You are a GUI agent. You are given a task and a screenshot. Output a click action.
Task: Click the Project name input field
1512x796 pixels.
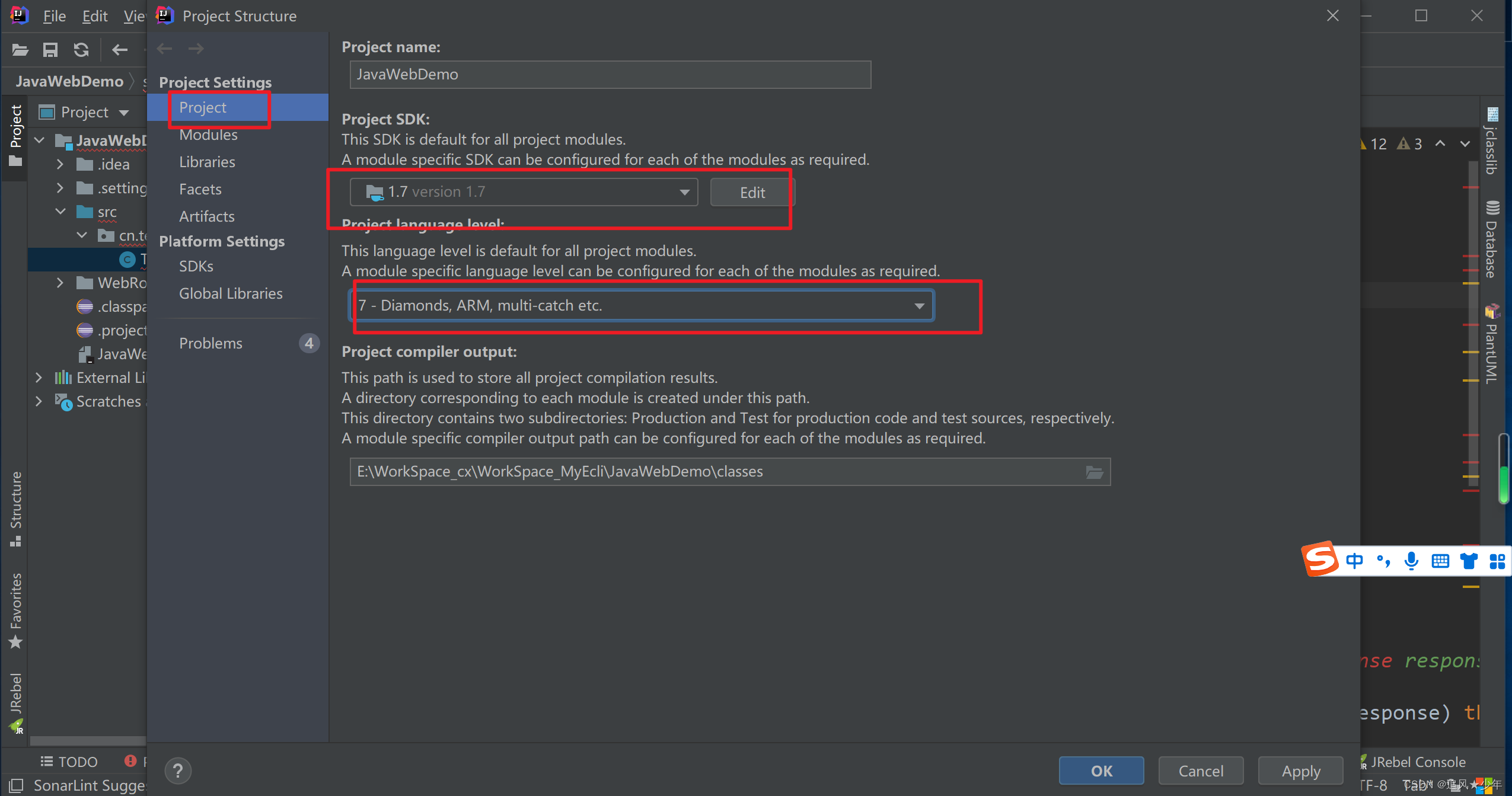coord(610,75)
